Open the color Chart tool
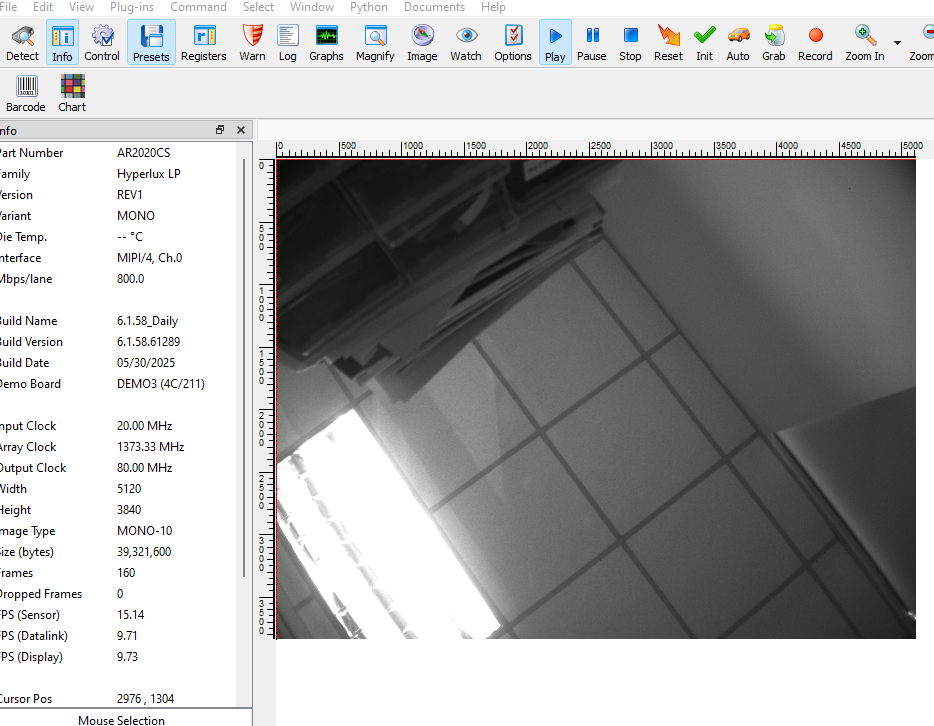The height and width of the screenshot is (726, 934). tap(72, 94)
